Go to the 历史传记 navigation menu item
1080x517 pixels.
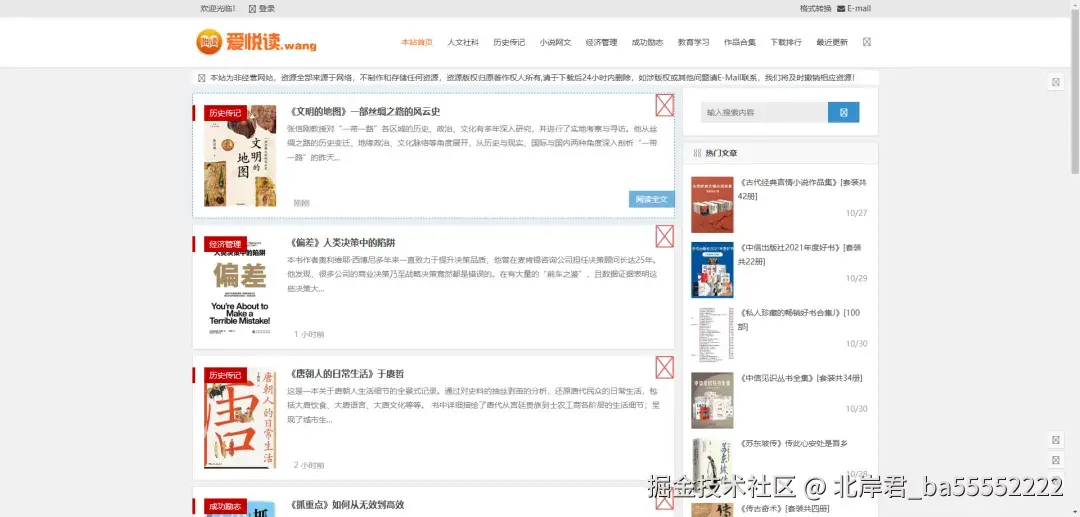coord(509,42)
